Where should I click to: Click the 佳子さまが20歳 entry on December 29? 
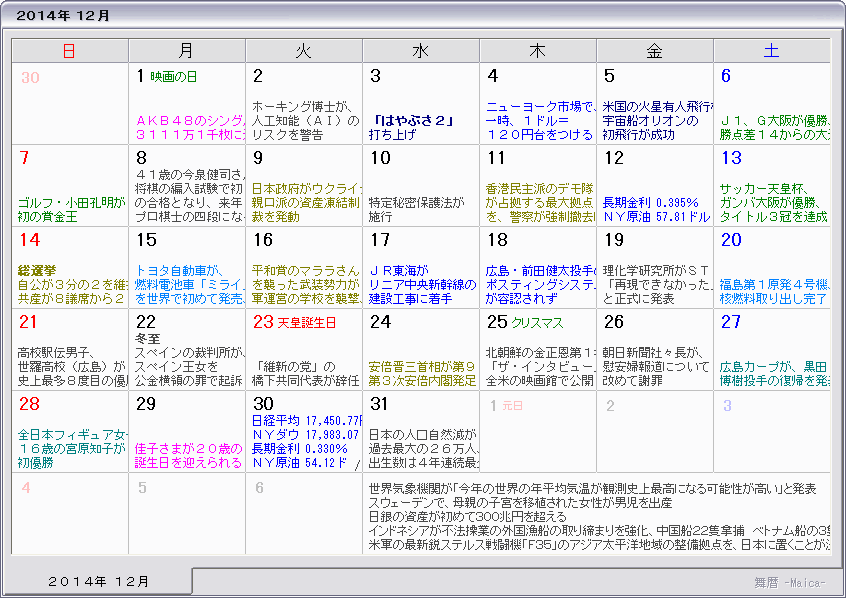(x=188, y=456)
